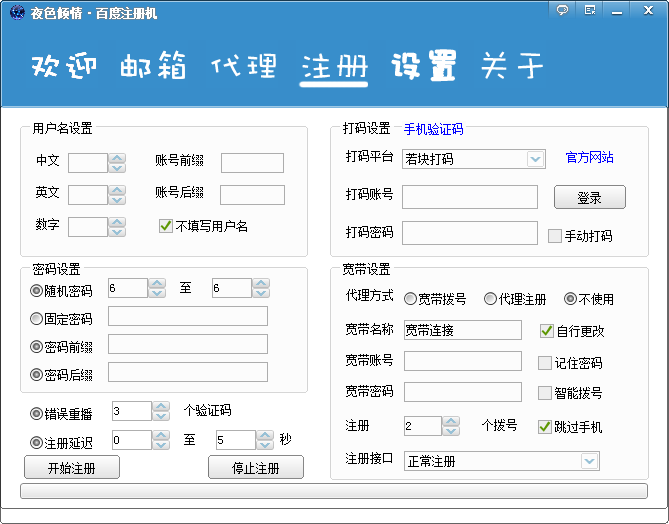Viewport: 669px width, 524px height.
Task: Open the 设置 tab
Action: (424, 65)
